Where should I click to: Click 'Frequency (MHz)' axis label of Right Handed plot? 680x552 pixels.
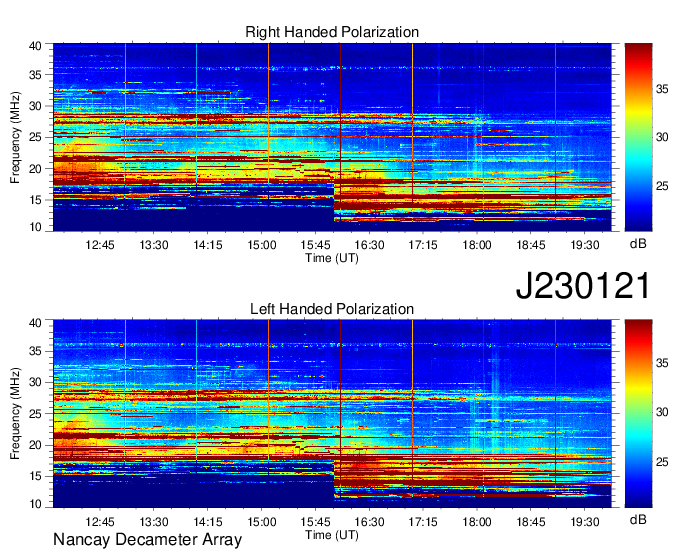(15, 137)
